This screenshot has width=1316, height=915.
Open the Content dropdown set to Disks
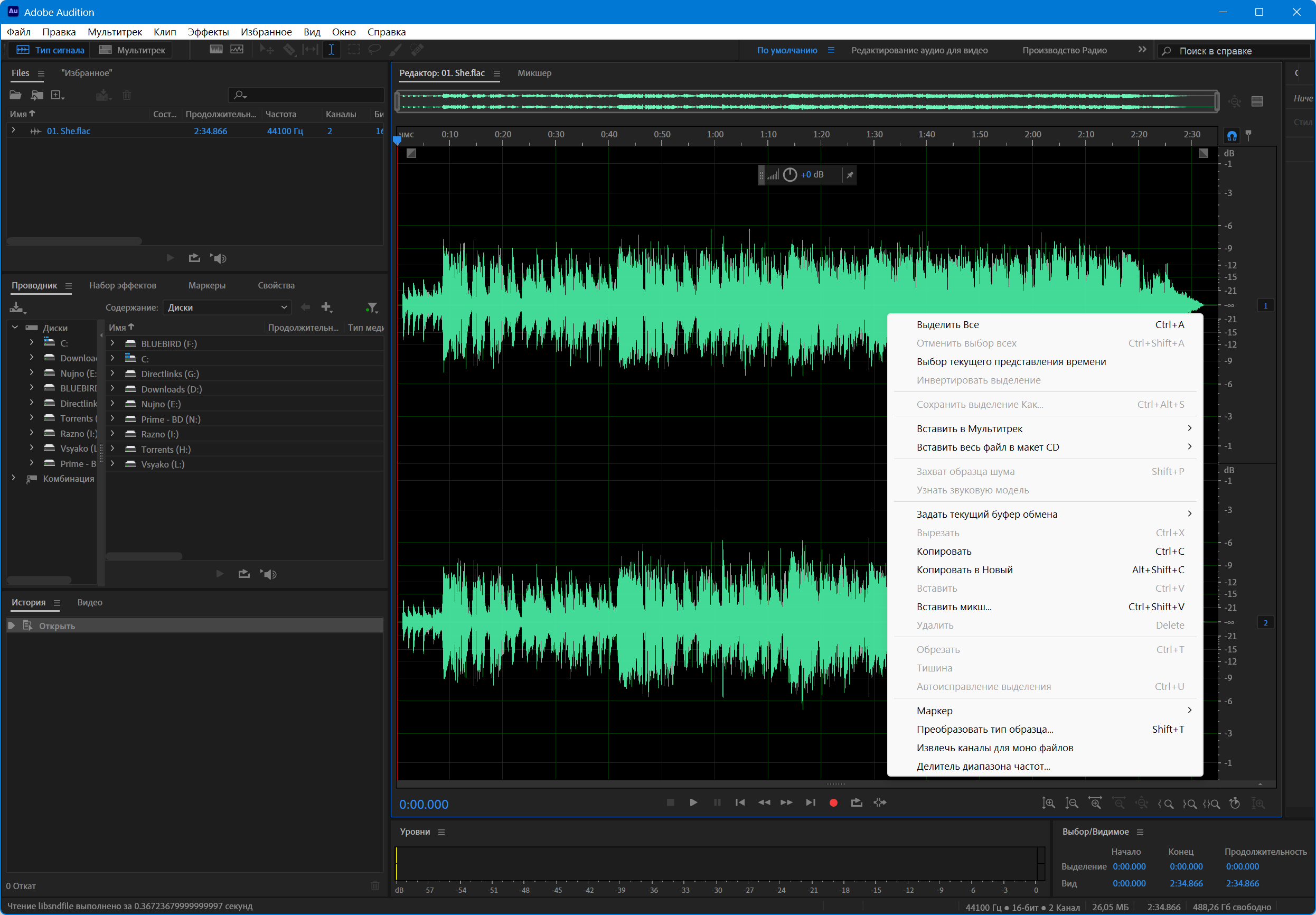pyautogui.click(x=227, y=308)
